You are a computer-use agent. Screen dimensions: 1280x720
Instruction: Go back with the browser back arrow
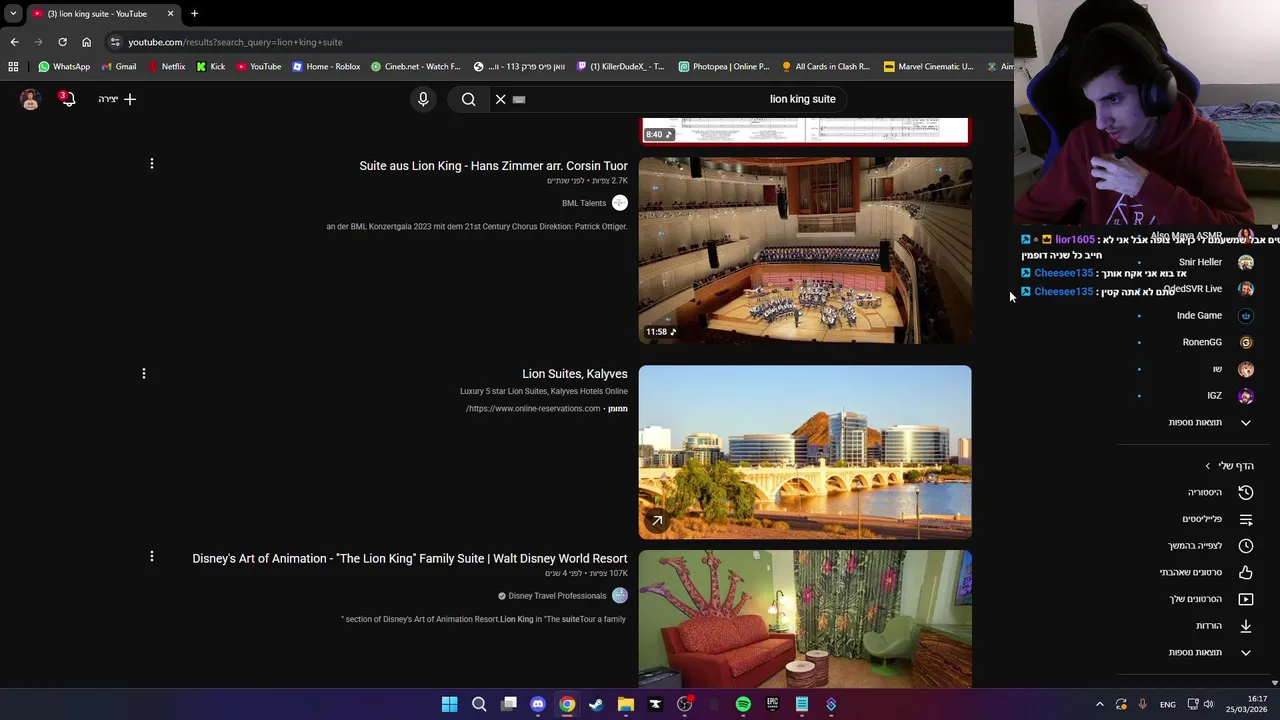[x=14, y=42]
